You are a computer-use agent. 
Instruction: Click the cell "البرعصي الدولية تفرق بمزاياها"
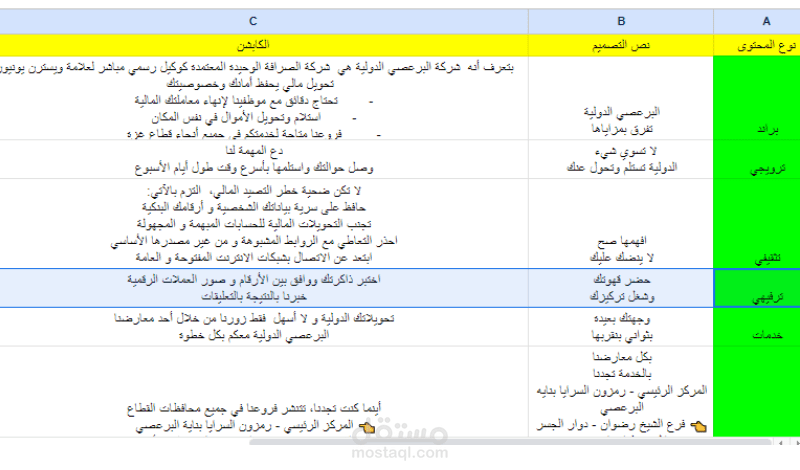(621, 98)
